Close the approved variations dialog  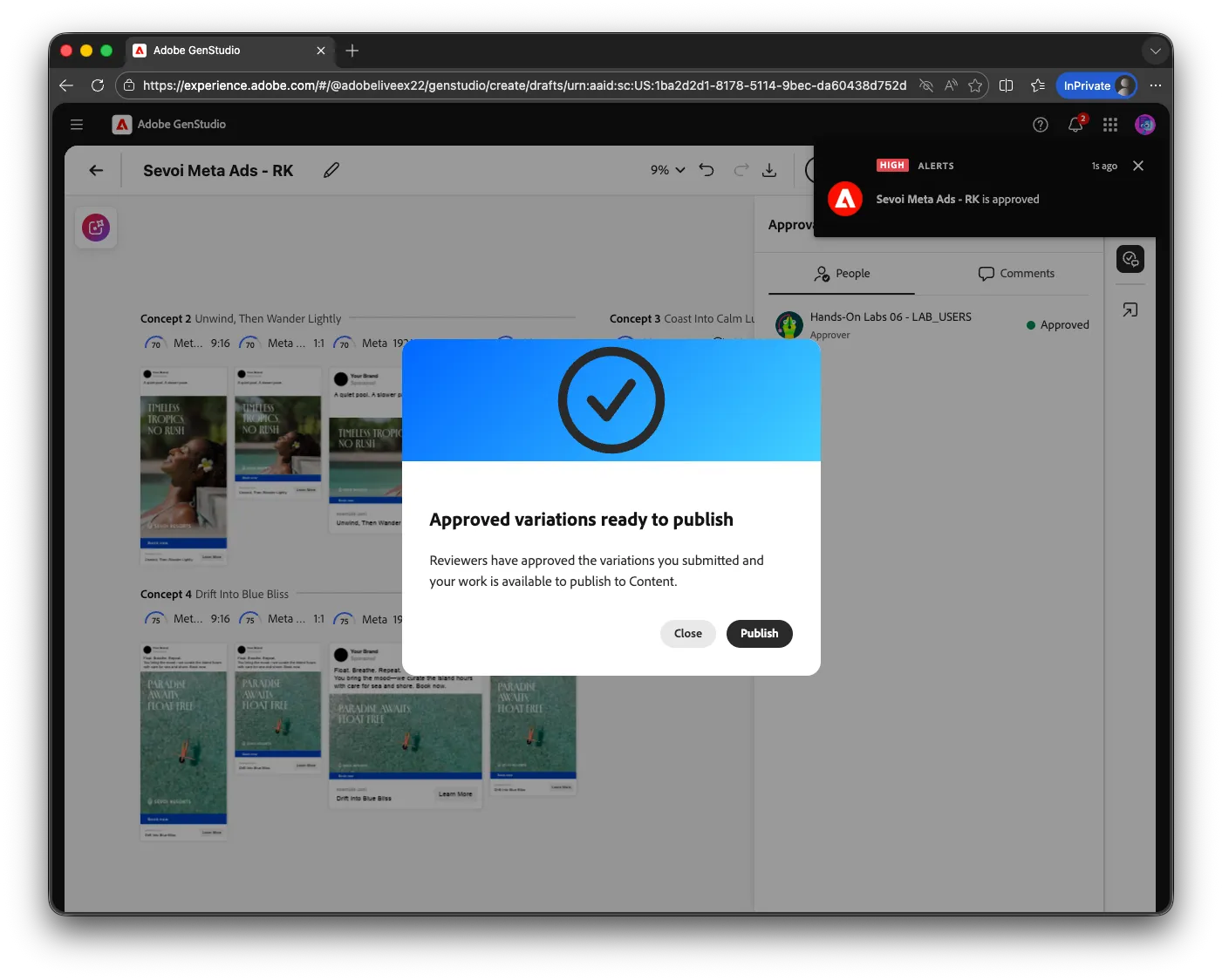[x=687, y=634]
